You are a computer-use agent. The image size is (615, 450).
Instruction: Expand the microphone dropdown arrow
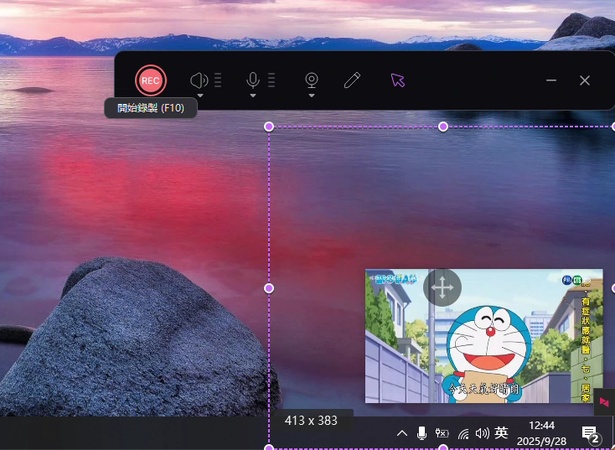click(253, 96)
